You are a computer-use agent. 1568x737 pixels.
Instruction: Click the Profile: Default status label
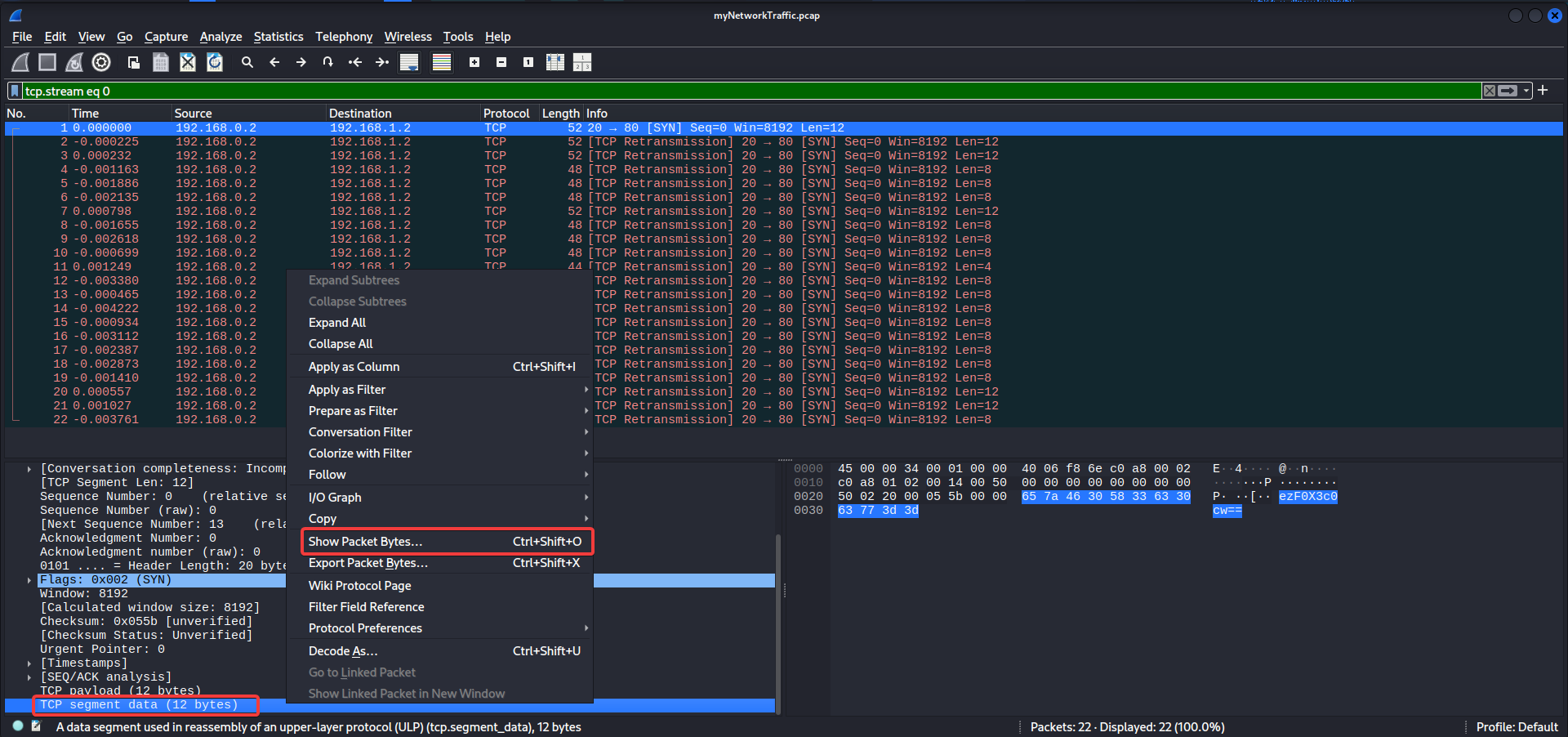pyautogui.click(x=1517, y=727)
